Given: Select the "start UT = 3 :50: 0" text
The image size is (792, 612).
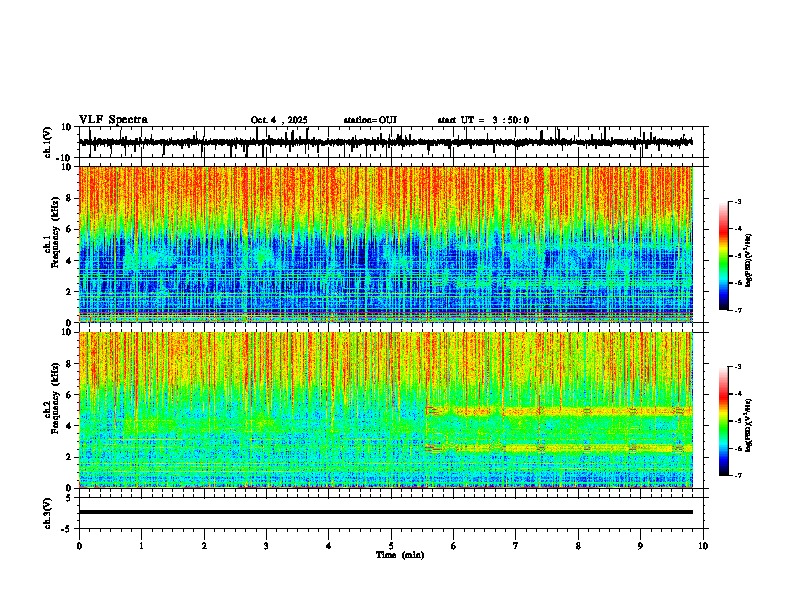Looking at the screenshot, I should (483, 120).
